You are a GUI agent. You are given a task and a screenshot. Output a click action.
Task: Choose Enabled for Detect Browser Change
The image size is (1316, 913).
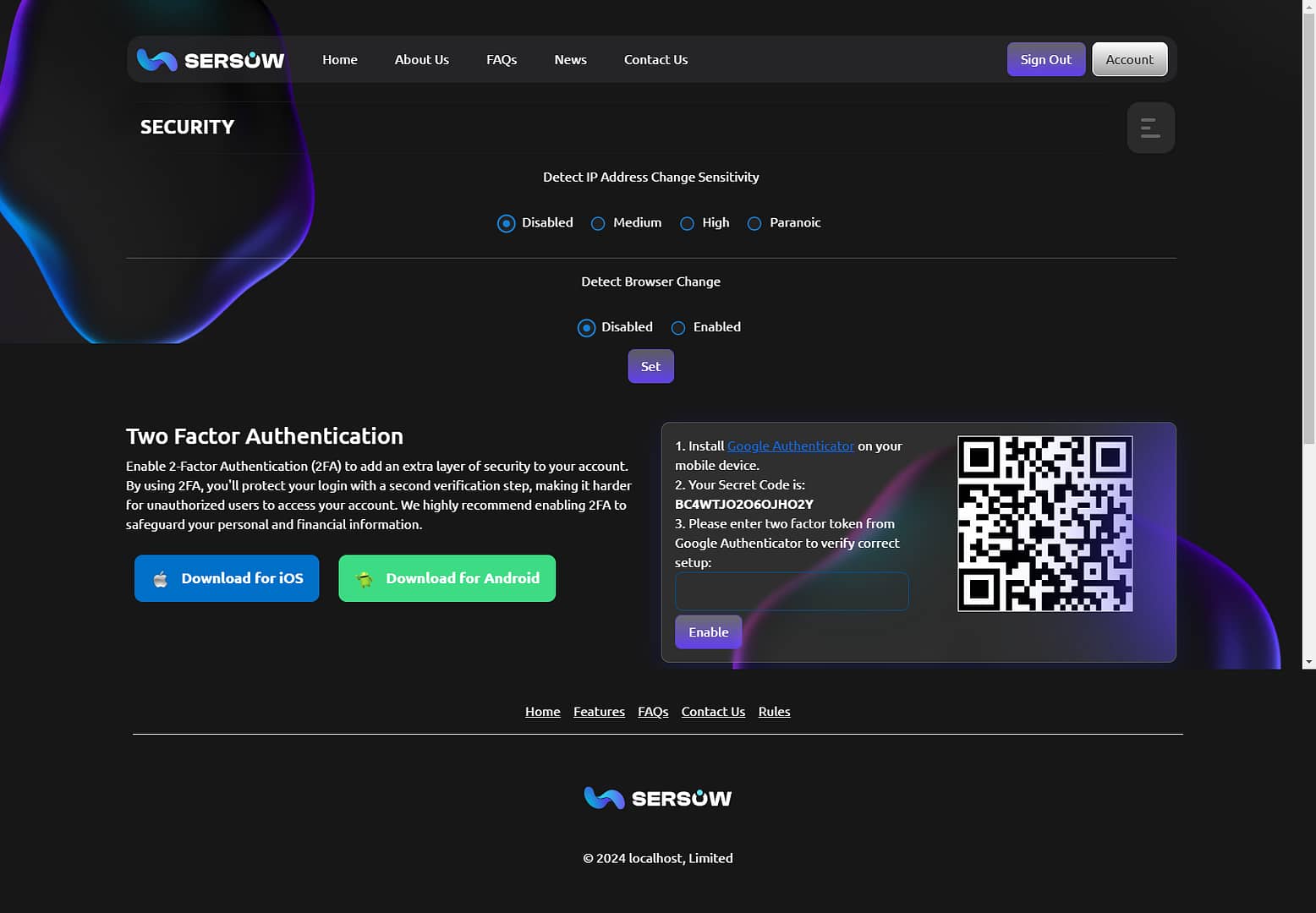point(678,328)
